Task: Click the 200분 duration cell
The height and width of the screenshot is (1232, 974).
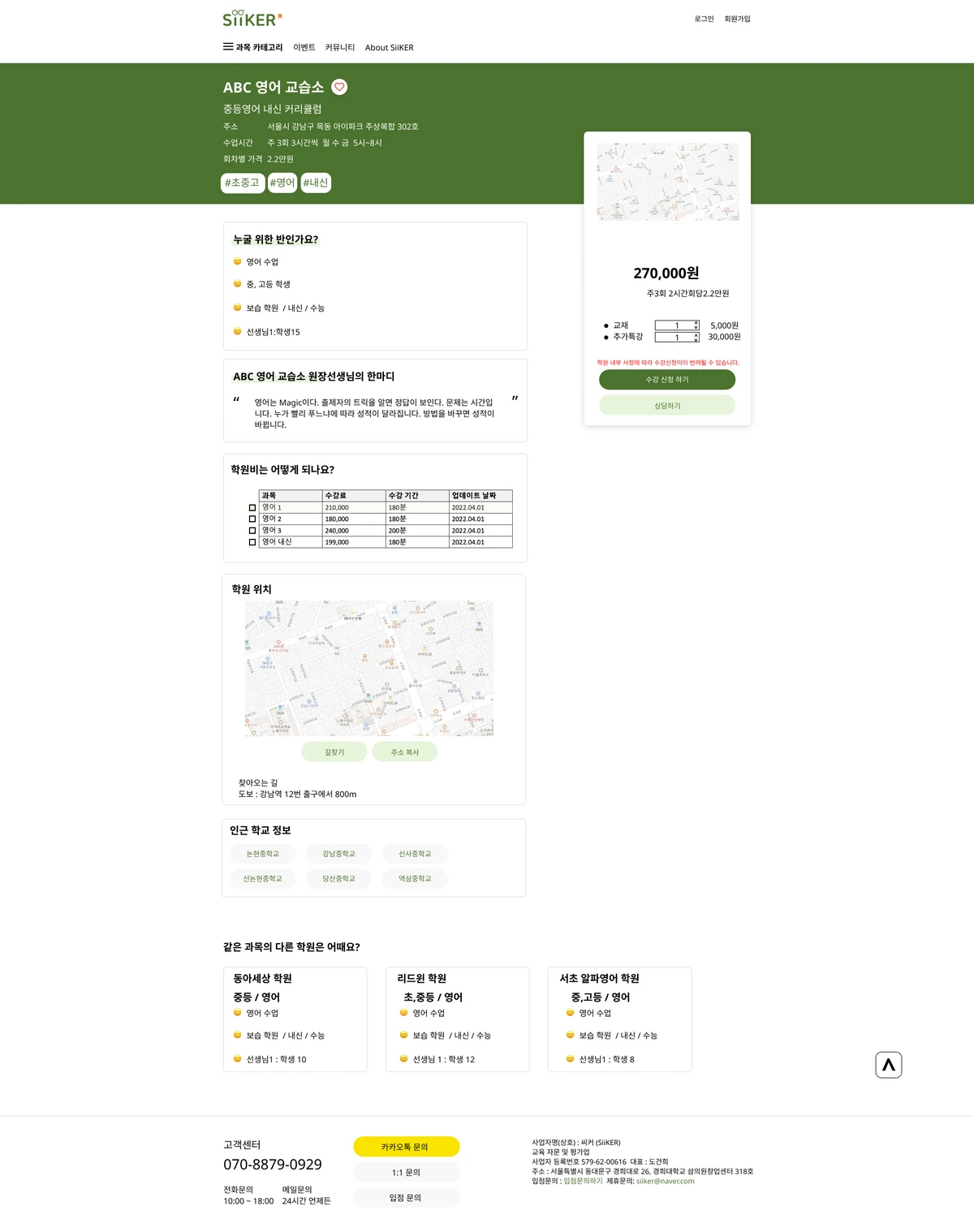Action: pyautogui.click(x=417, y=531)
